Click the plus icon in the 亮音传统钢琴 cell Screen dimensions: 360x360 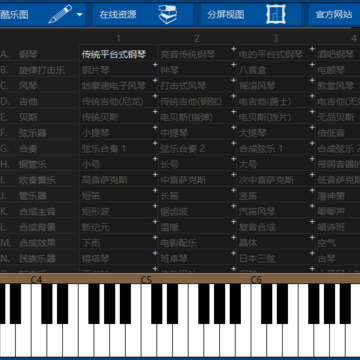pyautogui.click(x=233, y=49)
